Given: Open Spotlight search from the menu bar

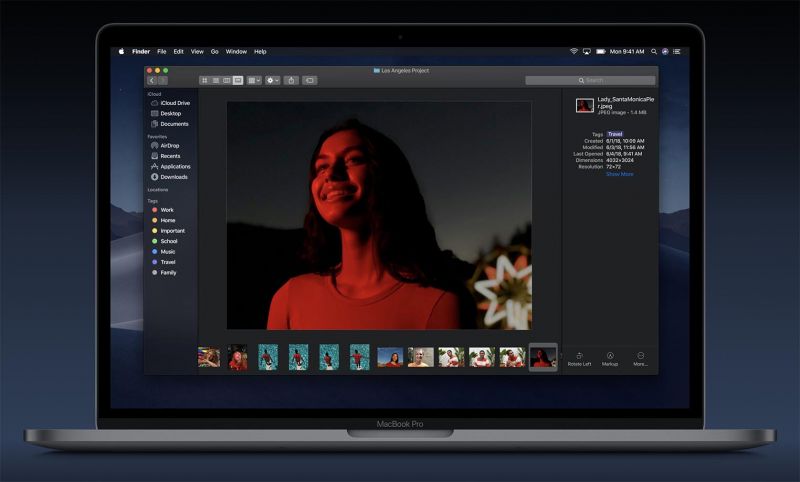Looking at the screenshot, I should [x=654, y=52].
